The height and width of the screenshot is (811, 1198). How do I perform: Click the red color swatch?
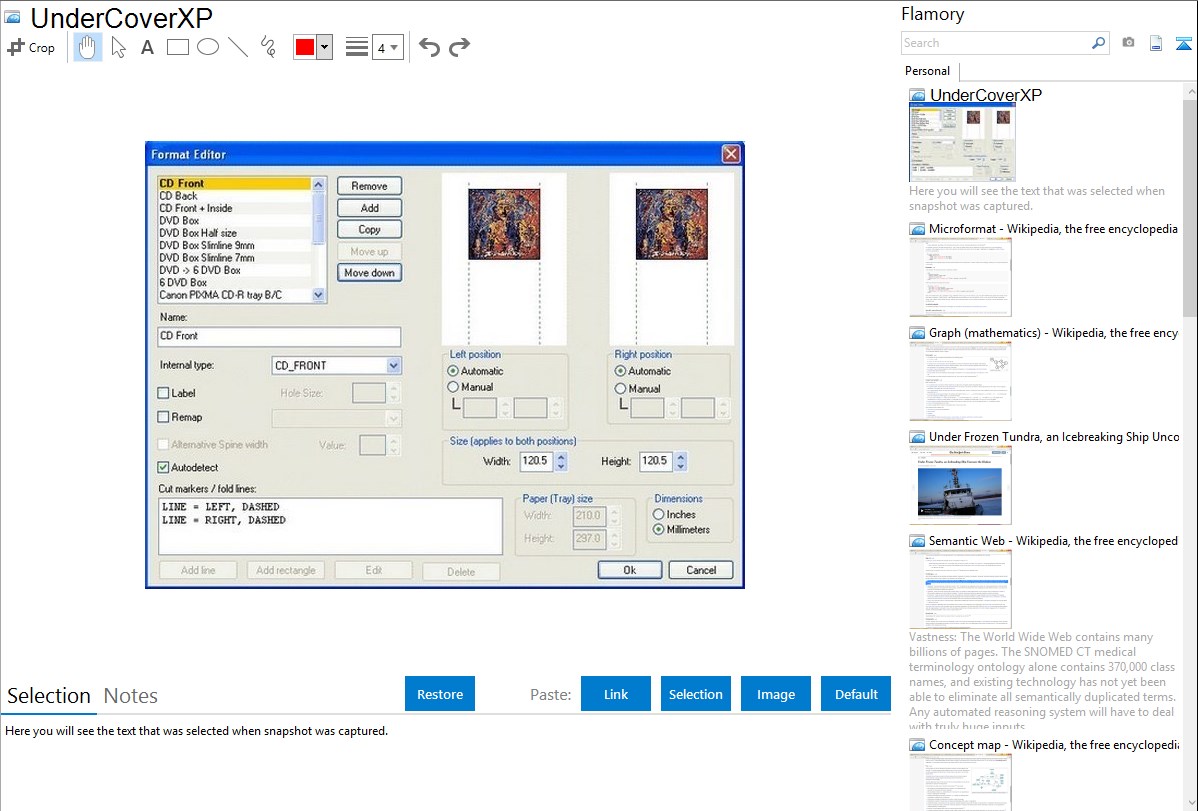(x=305, y=47)
